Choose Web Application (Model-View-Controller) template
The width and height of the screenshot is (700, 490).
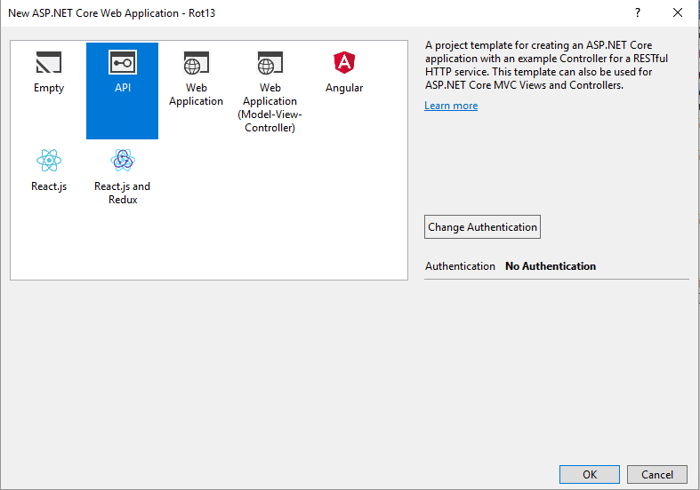[x=270, y=92]
